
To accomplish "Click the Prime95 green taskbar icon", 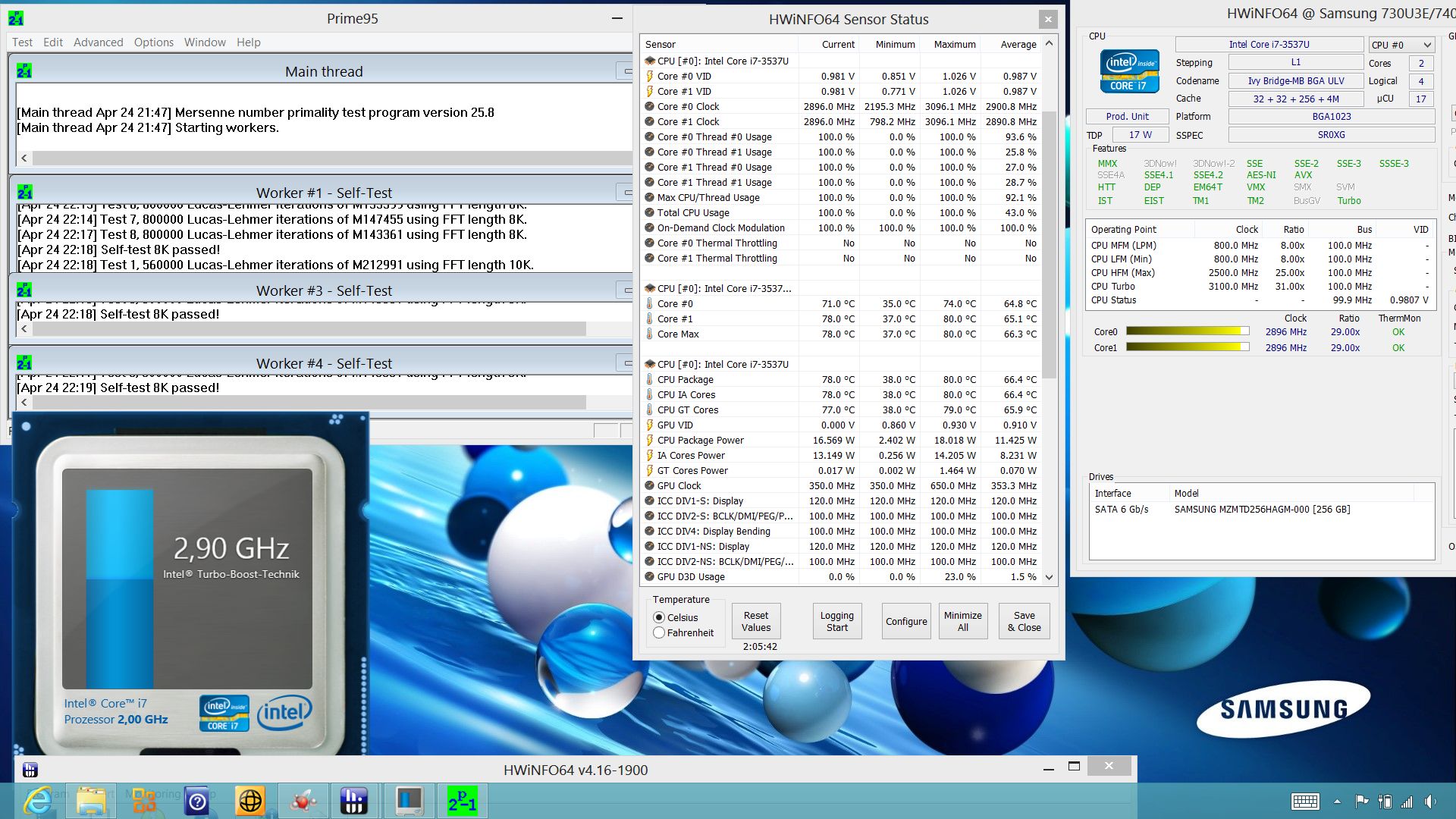I will (x=462, y=801).
